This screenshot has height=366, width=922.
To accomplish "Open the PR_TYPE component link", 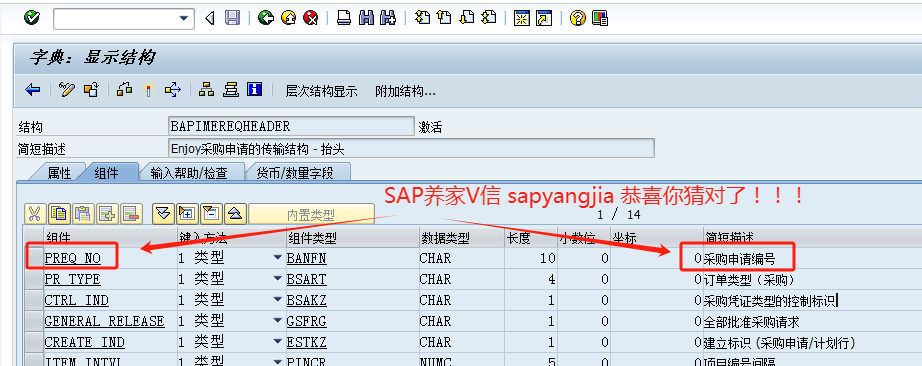I will 72,280.
